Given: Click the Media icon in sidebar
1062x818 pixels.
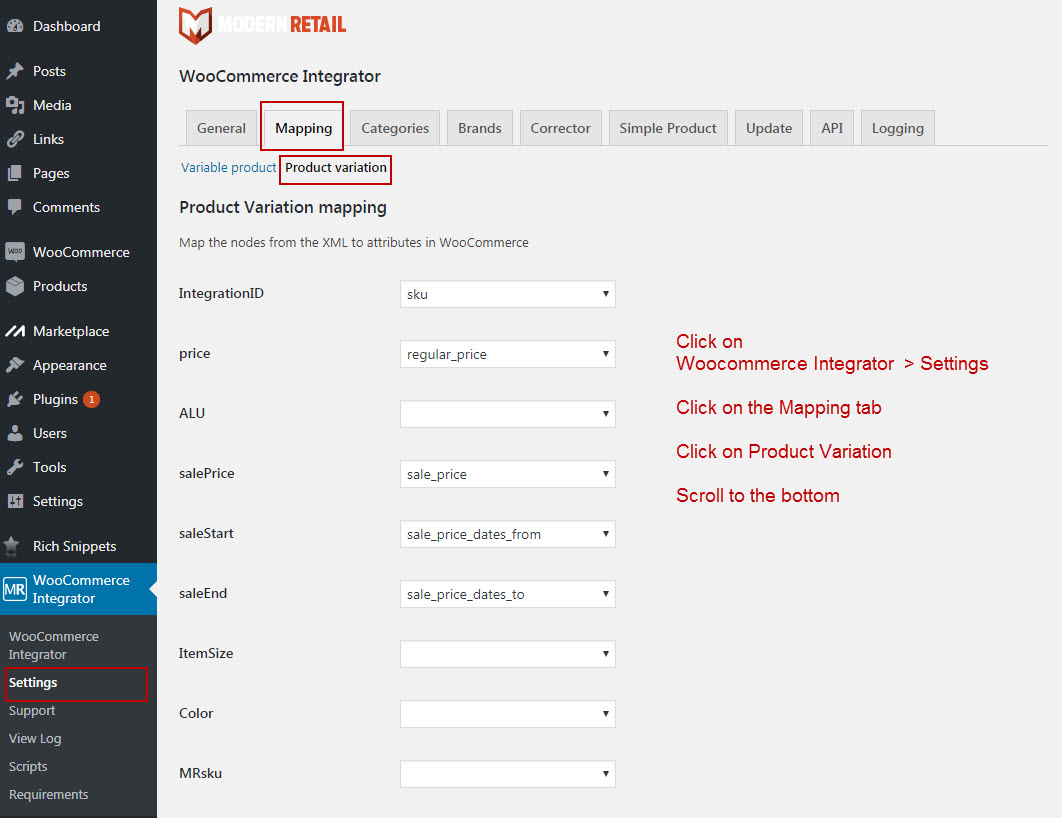Looking at the screenshot, I should tap(15, 105).
